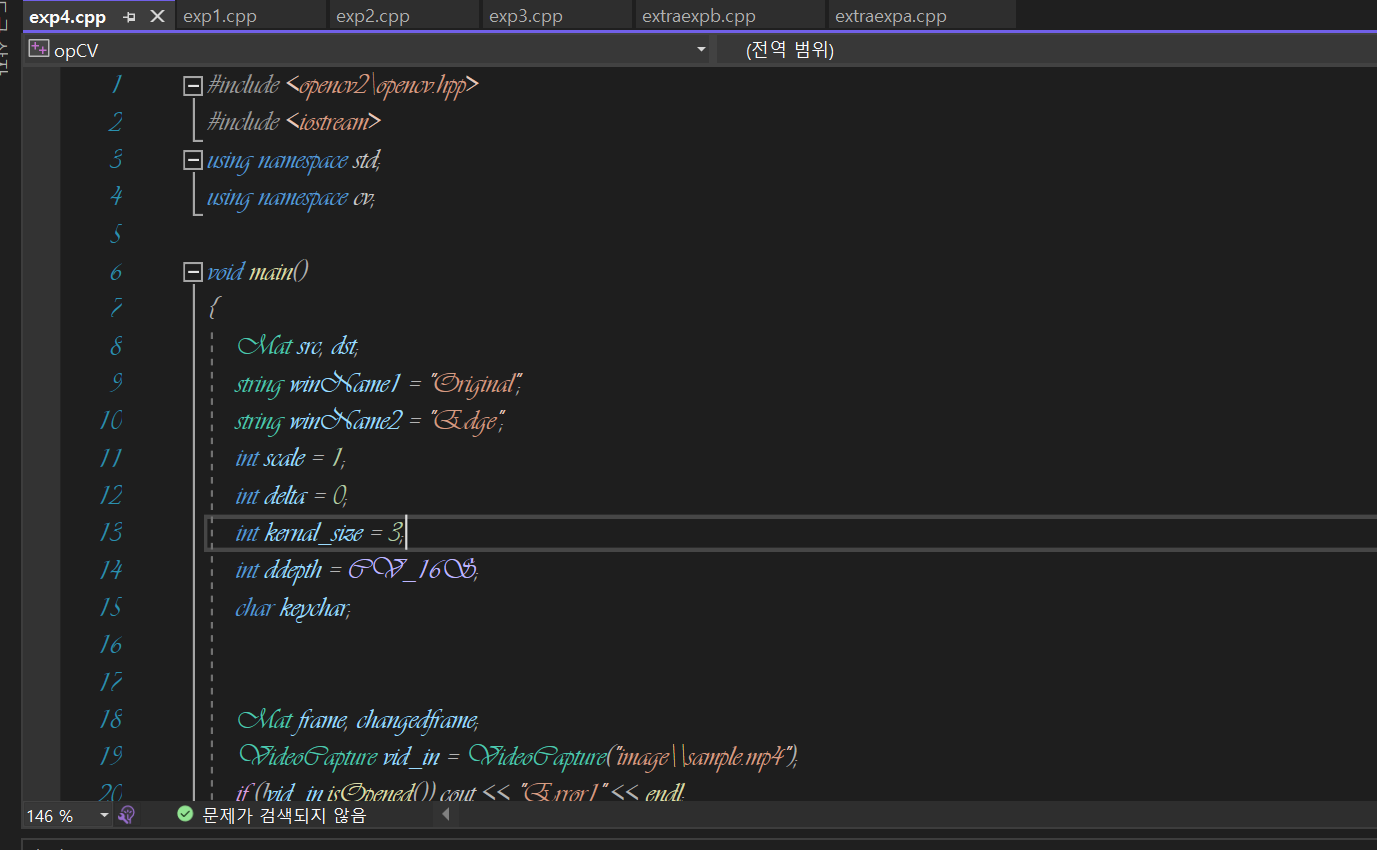Image resolution: width=1377 pixels, height=850 pixels.
Task: Click the opCV project icon
Action: pyautogui.click(x=39, y=50)
